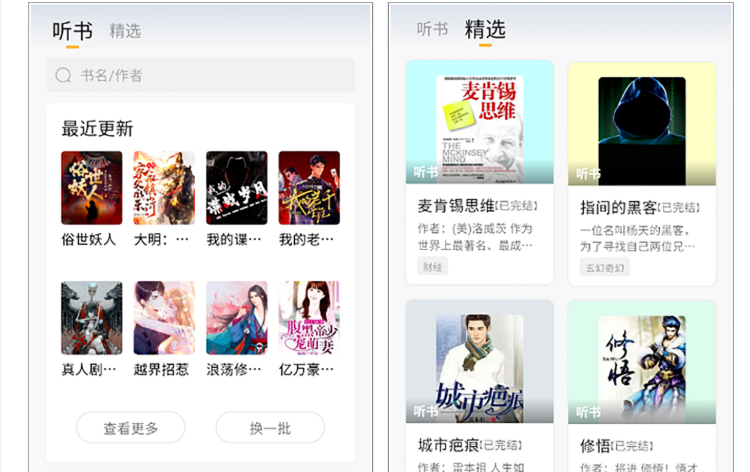
Task: Click the 玄幻奇幻 category tag
Action: [x=605, y=268]
